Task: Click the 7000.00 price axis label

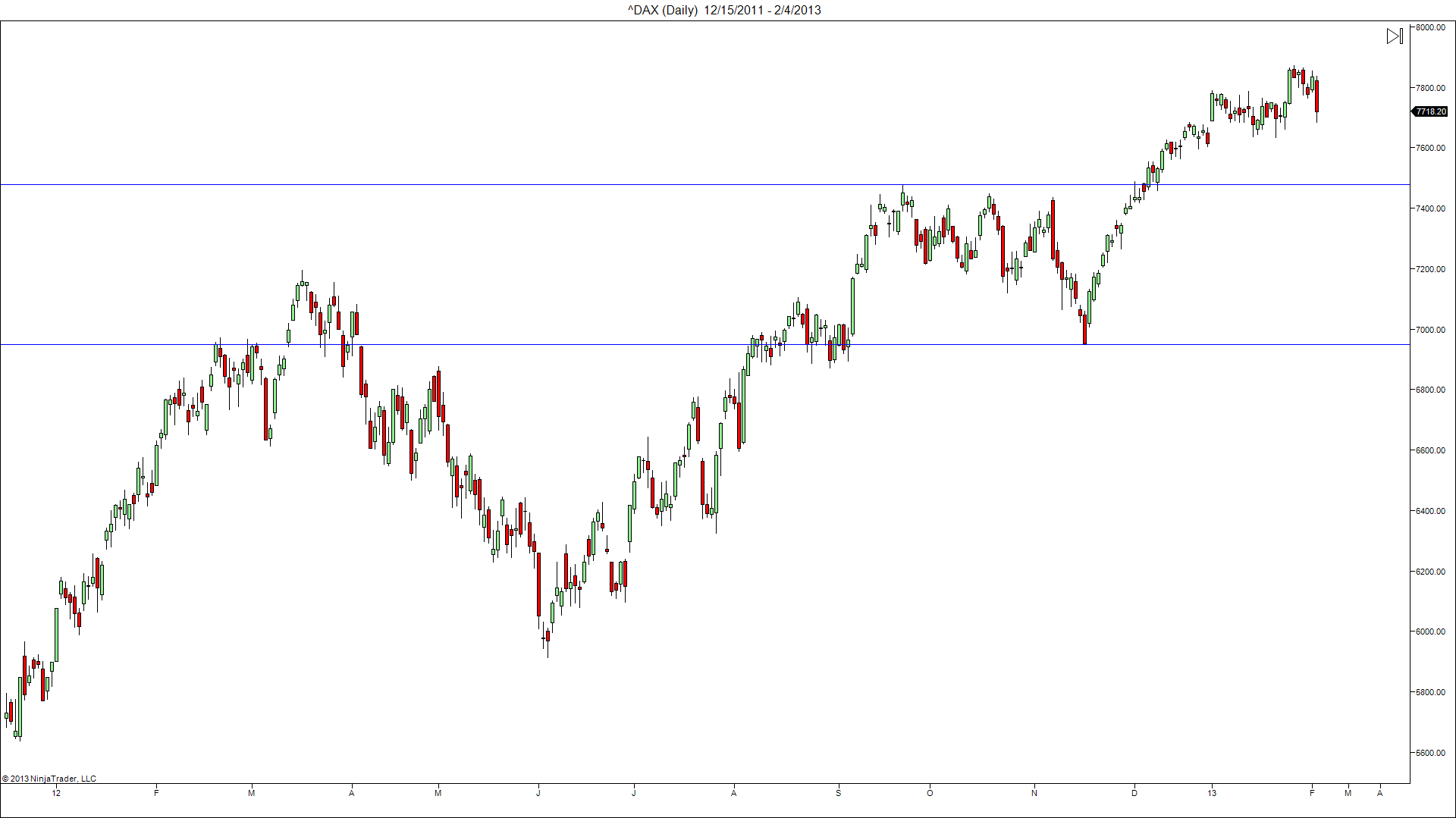Action: pyautogui.click(x=1430, y=330)
